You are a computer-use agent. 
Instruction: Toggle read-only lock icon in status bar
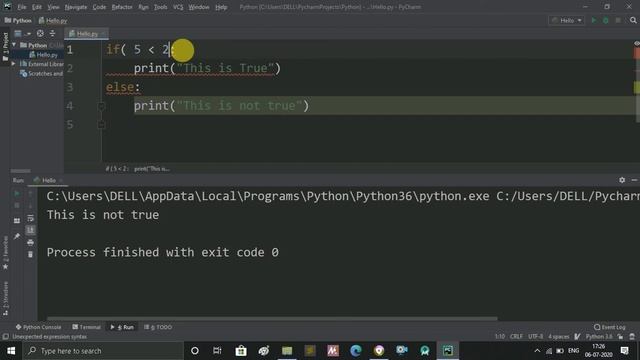click(620, 336)
